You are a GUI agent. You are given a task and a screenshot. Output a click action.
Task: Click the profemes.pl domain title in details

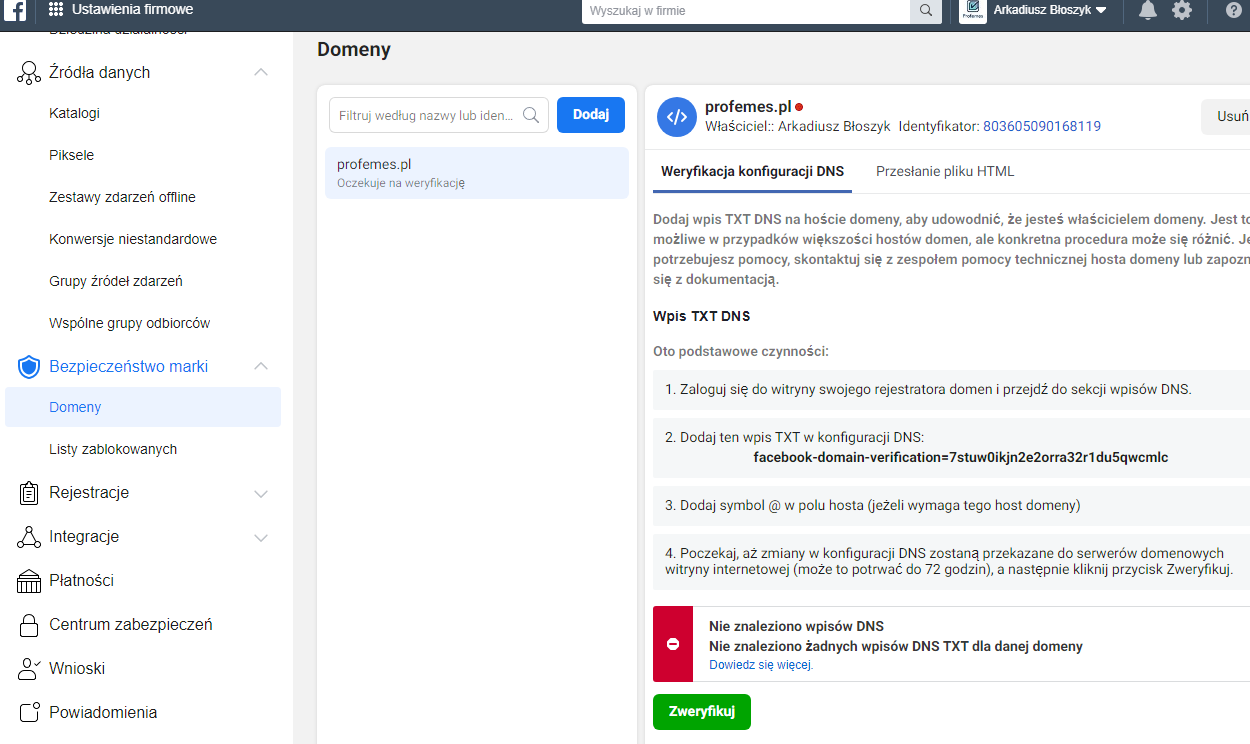pyautogui.click(x=748, y=107)
